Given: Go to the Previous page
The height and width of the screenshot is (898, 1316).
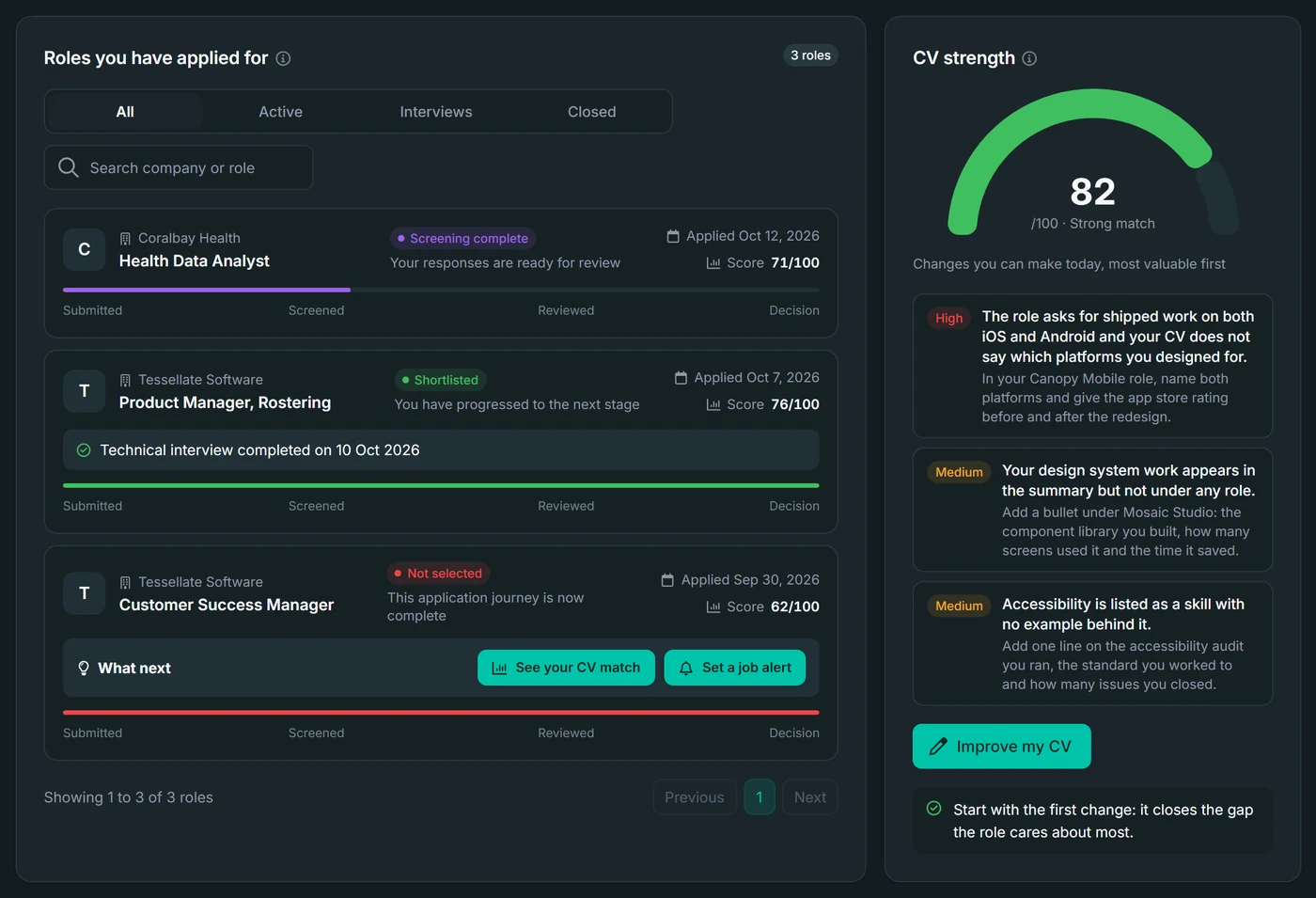Looking at the screenshot, I should [x=695, y=797].
